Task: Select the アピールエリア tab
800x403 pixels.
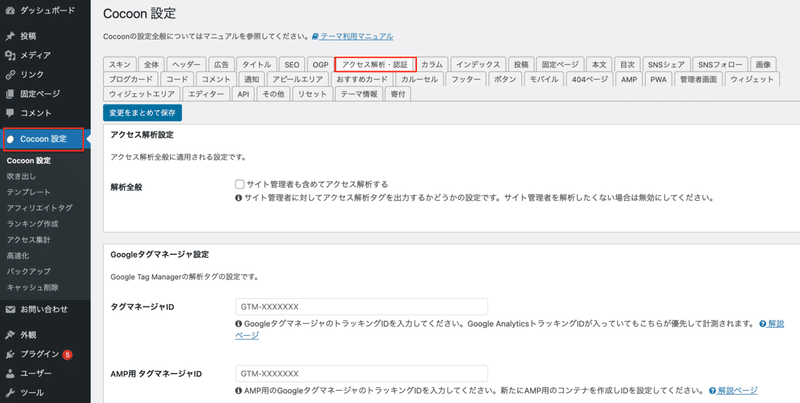Action: [297, 80]
